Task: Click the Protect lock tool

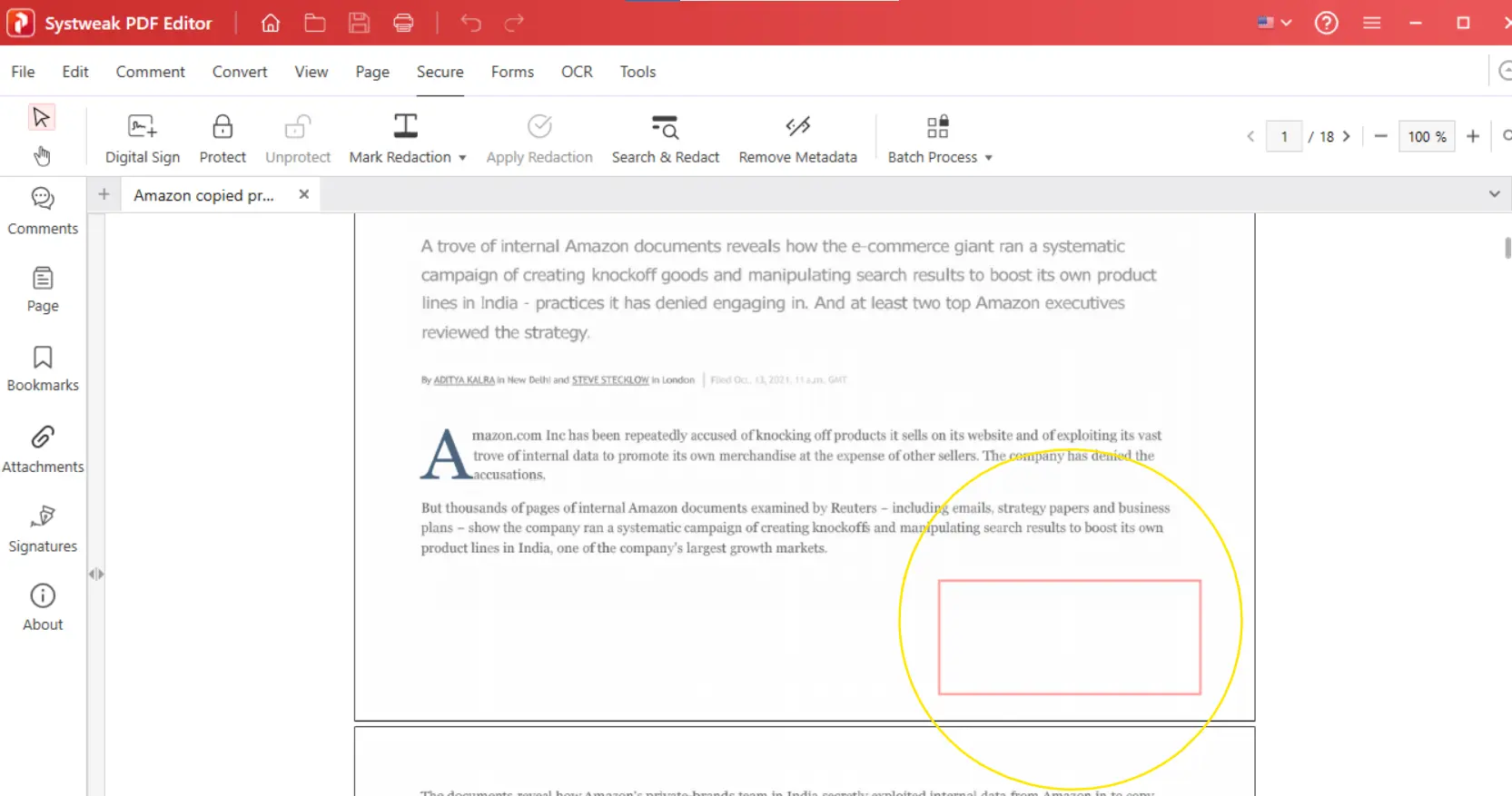Action: (x=222, y=139)
